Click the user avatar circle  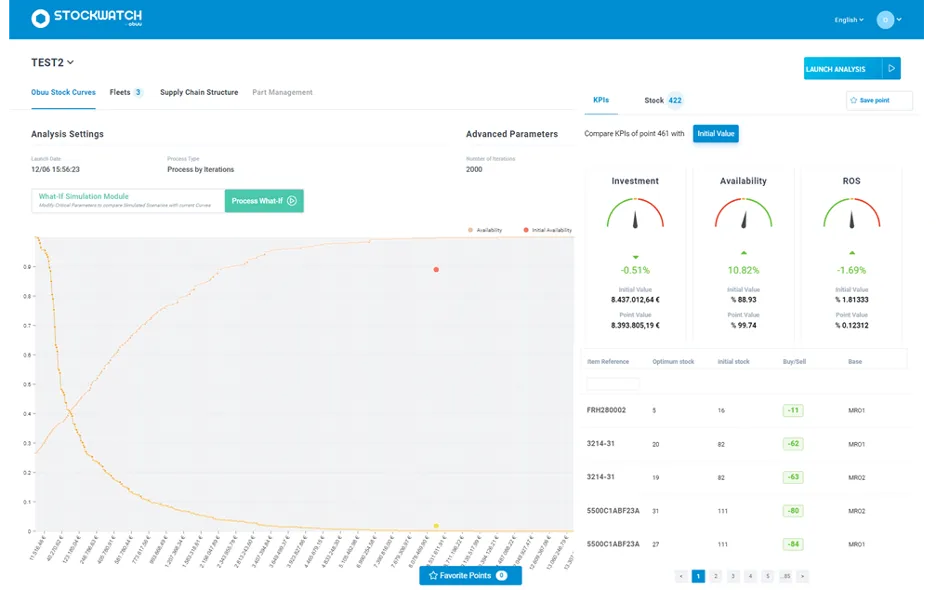885,20
